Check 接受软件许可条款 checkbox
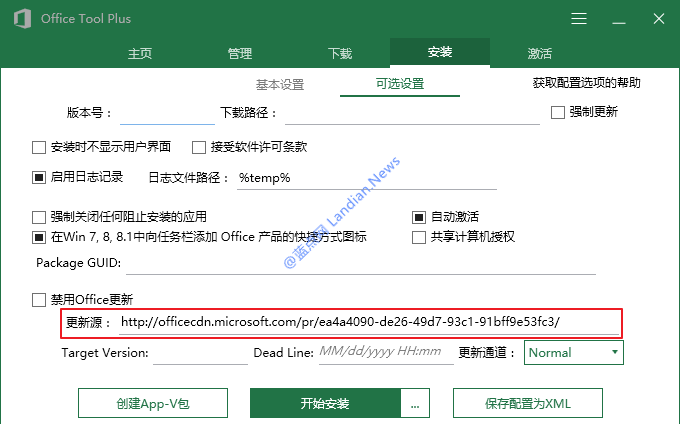The width and height of the screenshot is (680, 424). point(199,147)
